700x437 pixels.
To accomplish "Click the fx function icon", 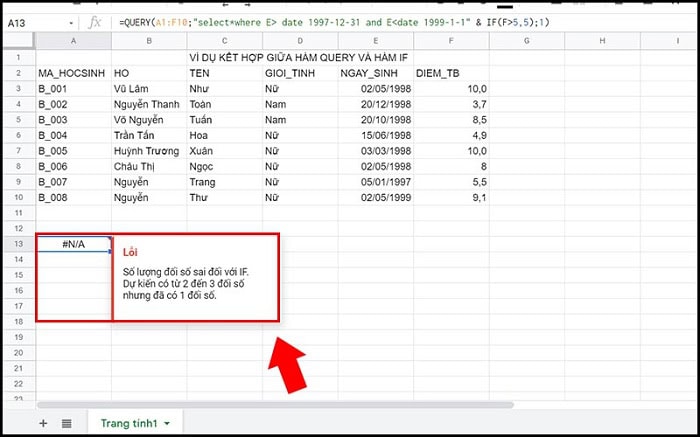I will [97, 21].
